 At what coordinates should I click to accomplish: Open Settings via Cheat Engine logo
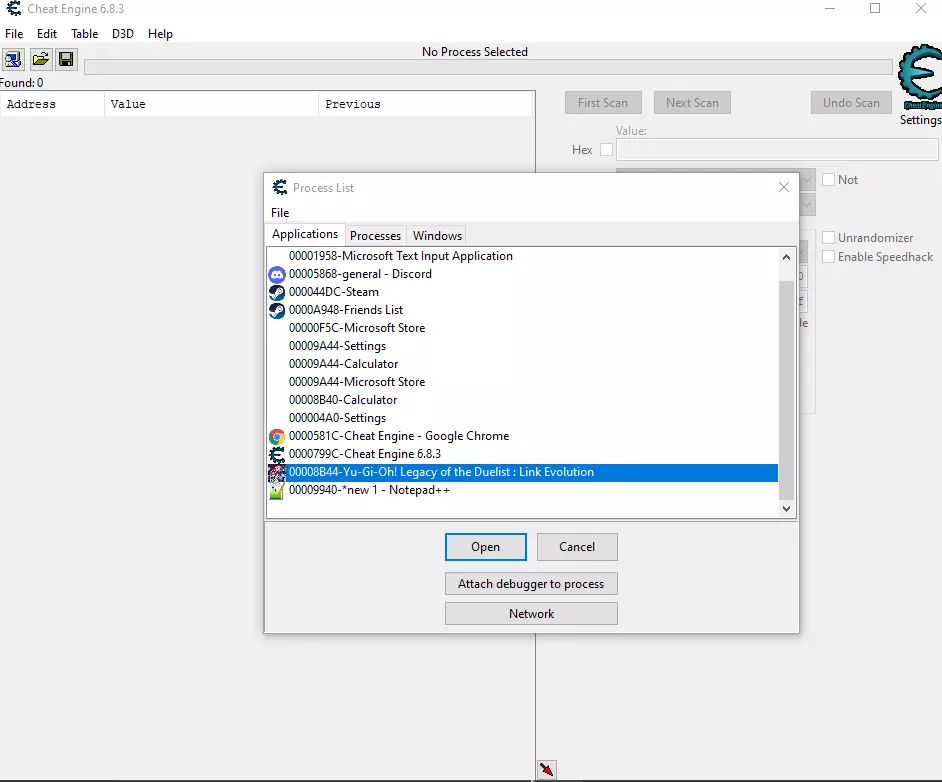point(920,77)
